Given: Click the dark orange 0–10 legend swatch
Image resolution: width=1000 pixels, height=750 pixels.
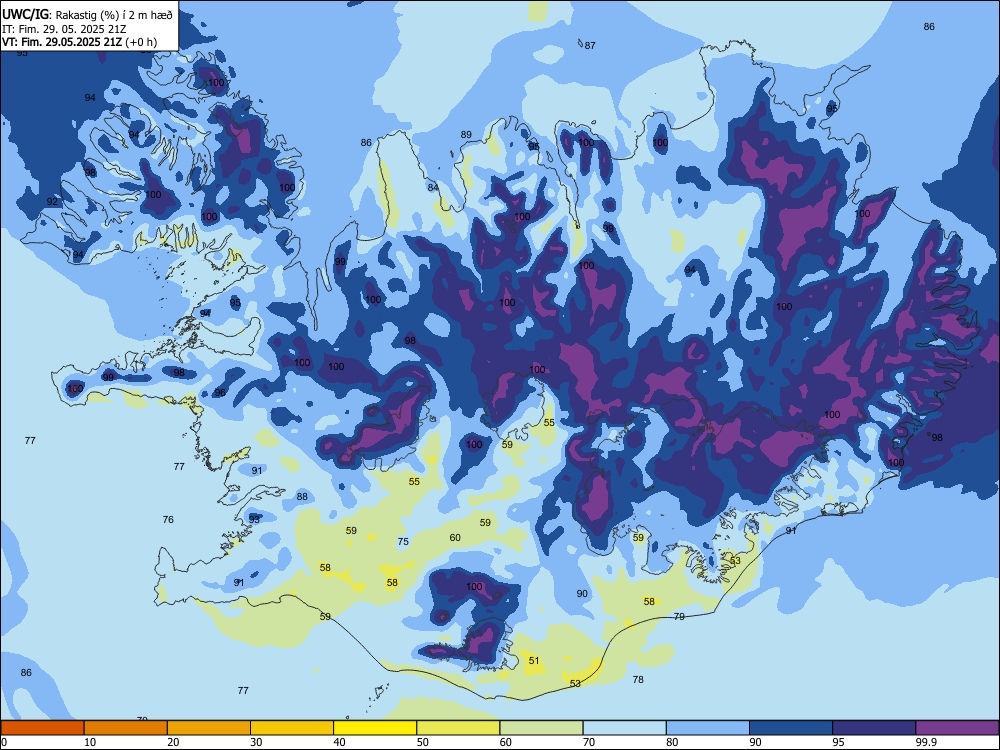Looking at the screenshot, I should click(x=42, y=728).
